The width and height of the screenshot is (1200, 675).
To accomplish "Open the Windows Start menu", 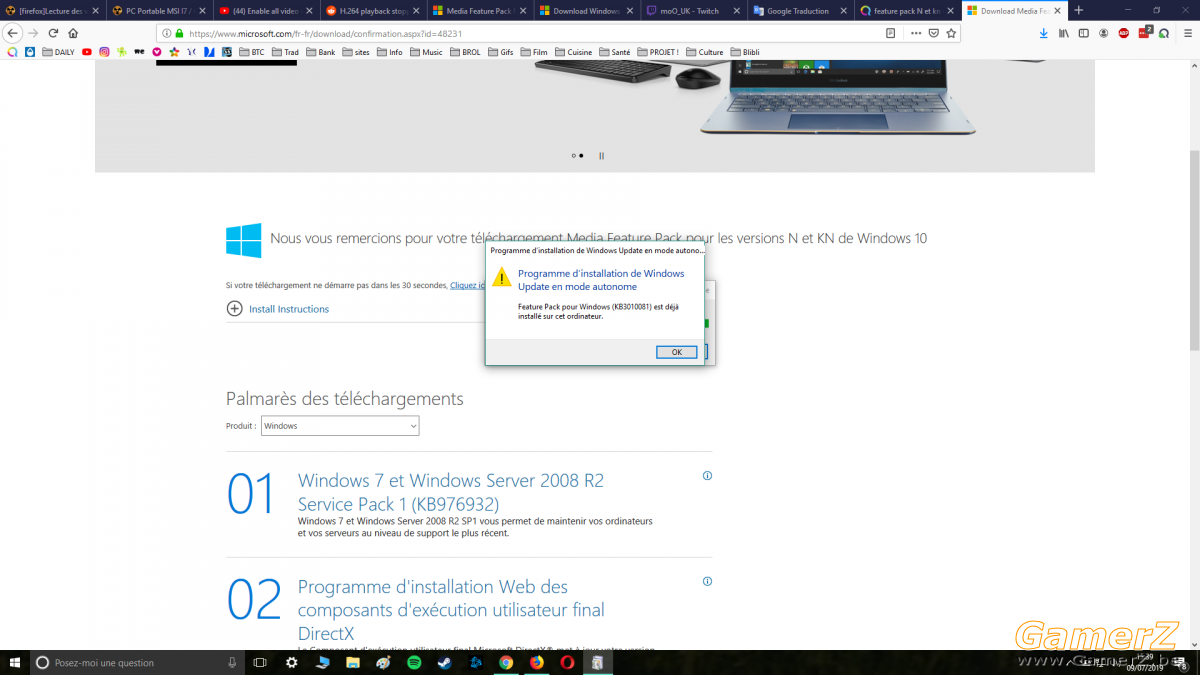I will [14, 662].
